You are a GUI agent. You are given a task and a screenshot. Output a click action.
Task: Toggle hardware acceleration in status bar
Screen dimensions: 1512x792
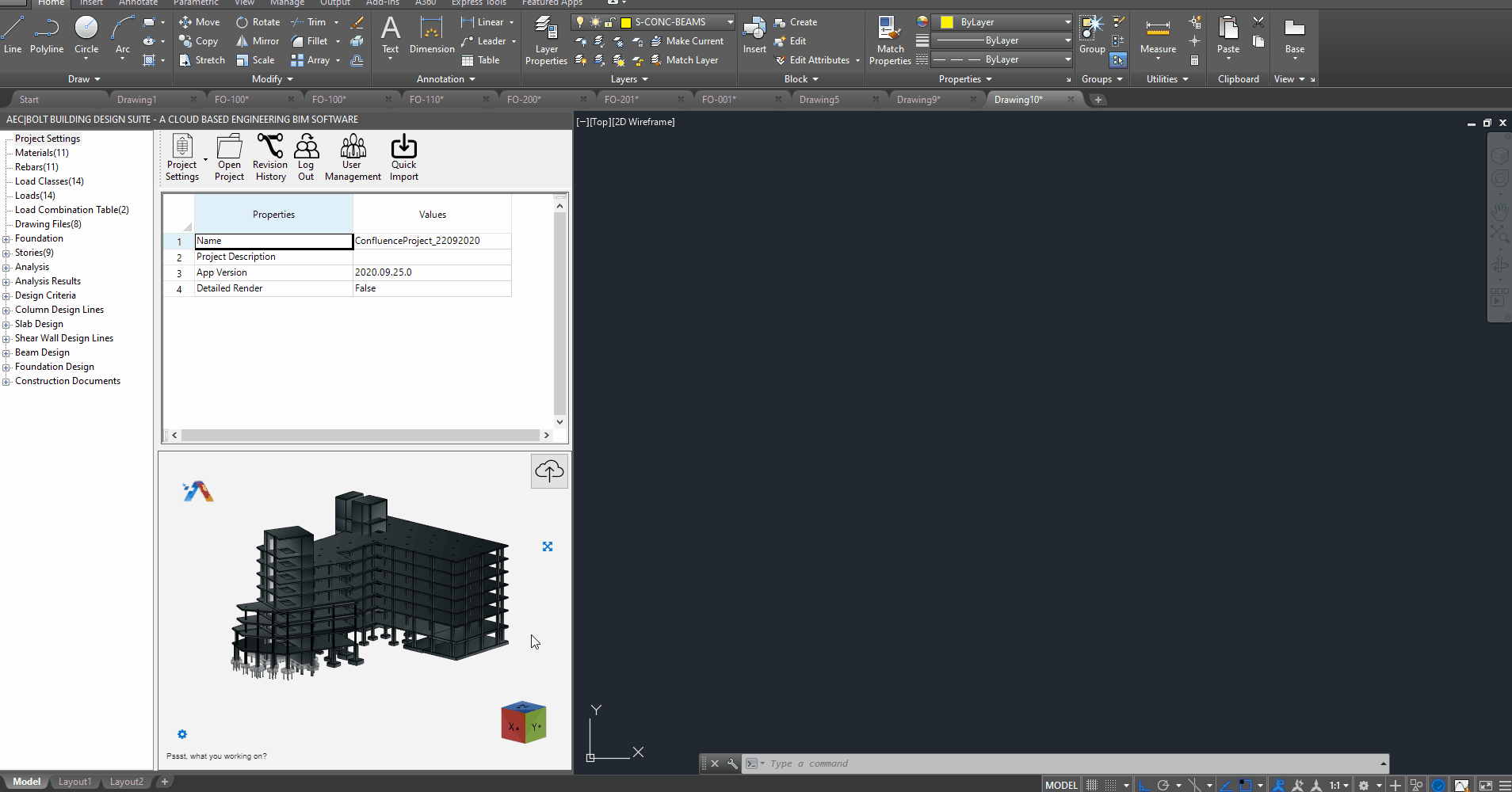click(x=1438, y=785)
